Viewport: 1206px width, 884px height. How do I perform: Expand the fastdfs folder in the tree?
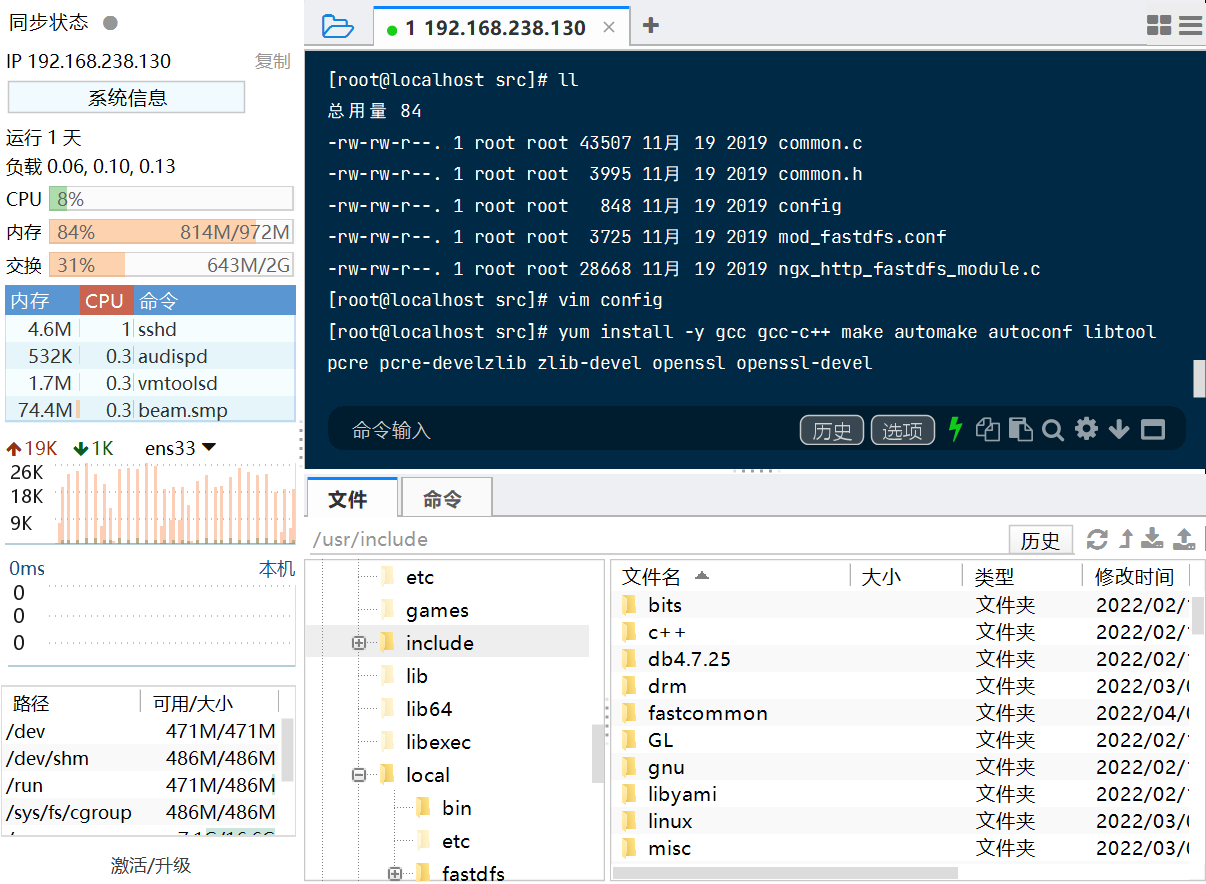[x=395, y=874]
